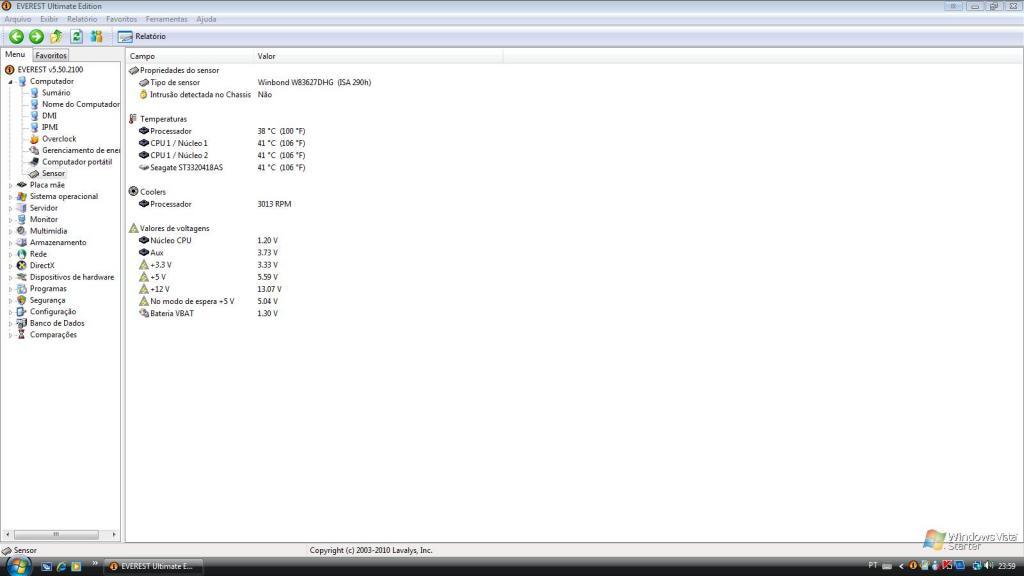This screenshot has width=1024, height=576.
Task: Expand the Rede node
Action: point(10,255)
